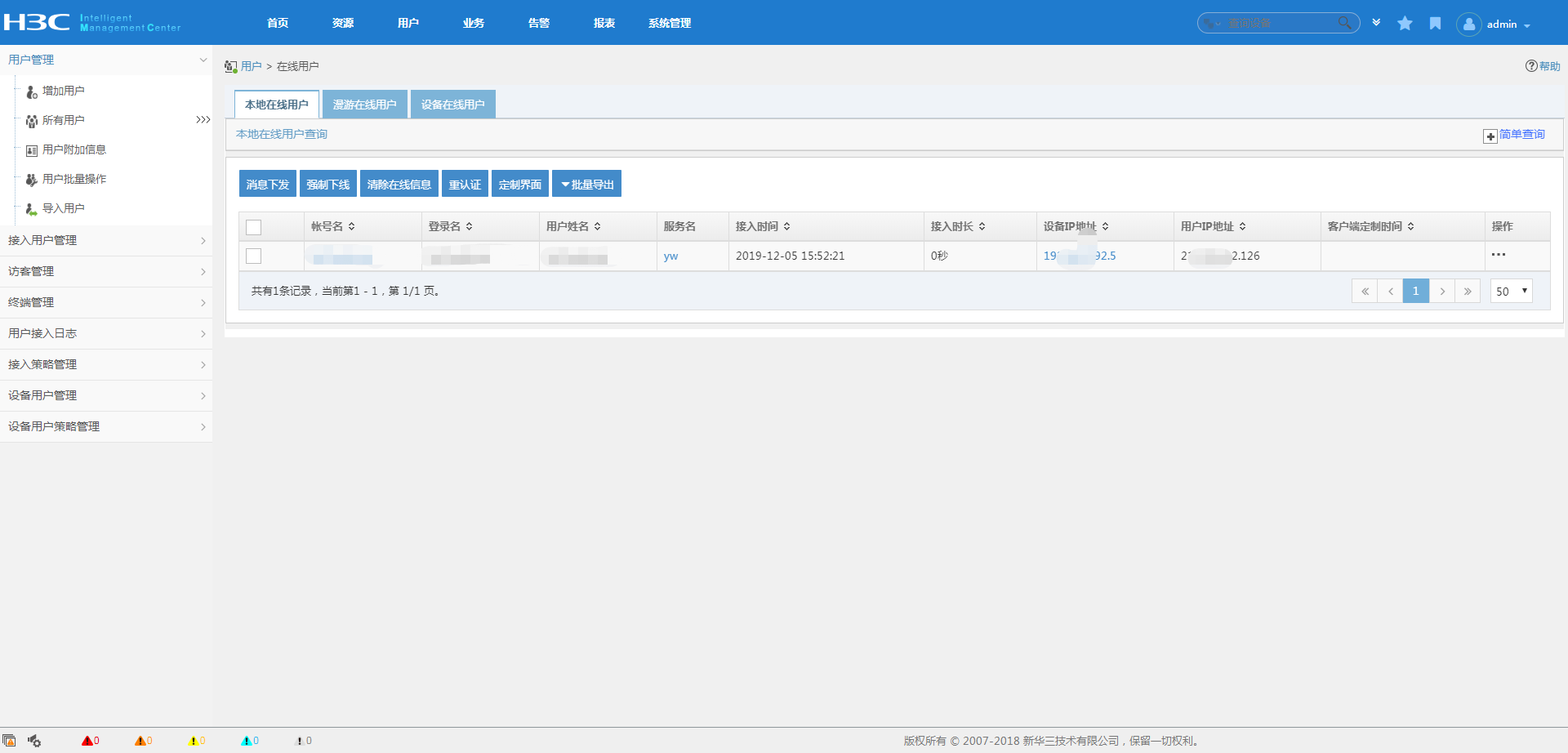
Task: Open 资源 in top menu
Action: coord(343,23)
